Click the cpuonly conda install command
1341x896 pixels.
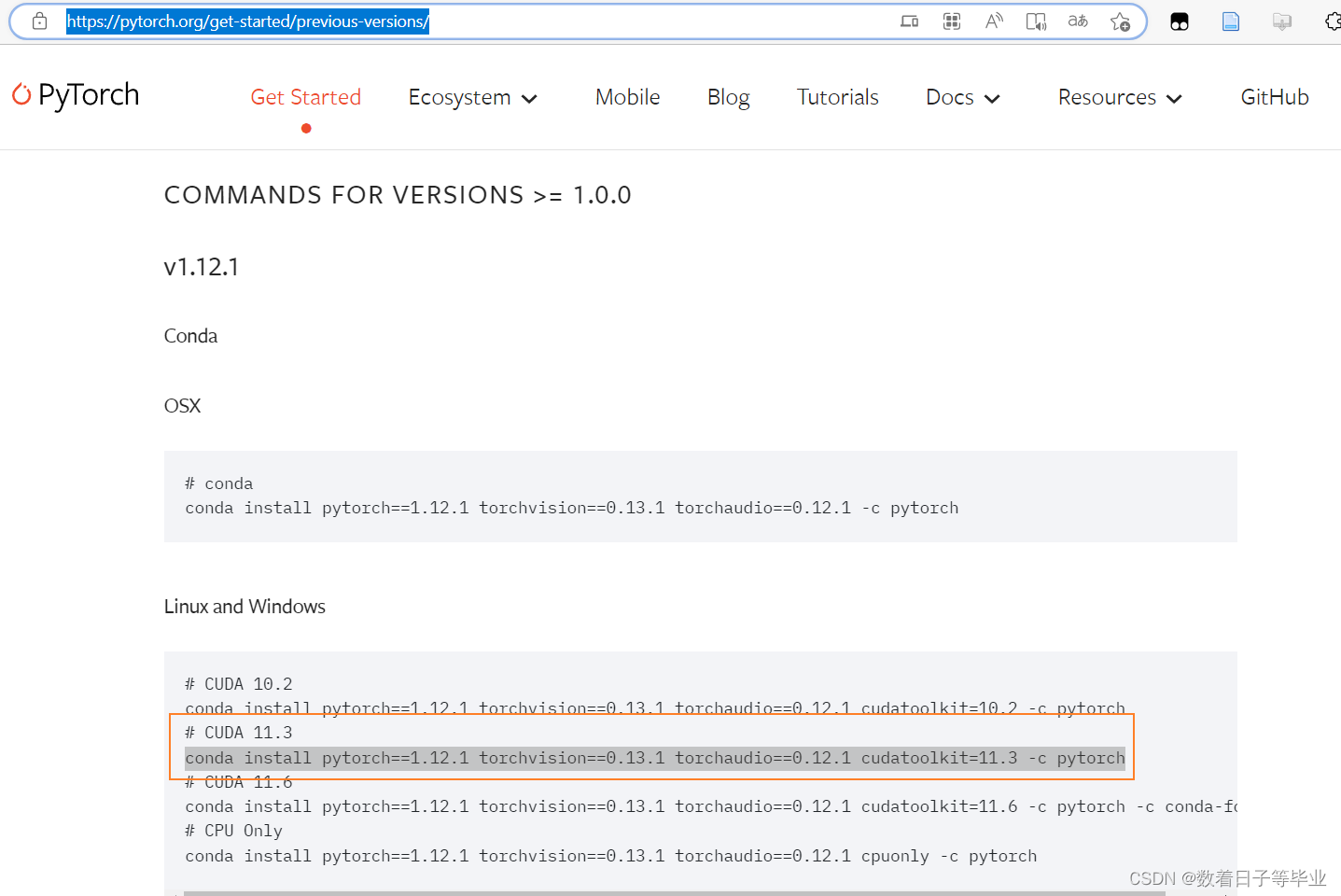(611, 856)
